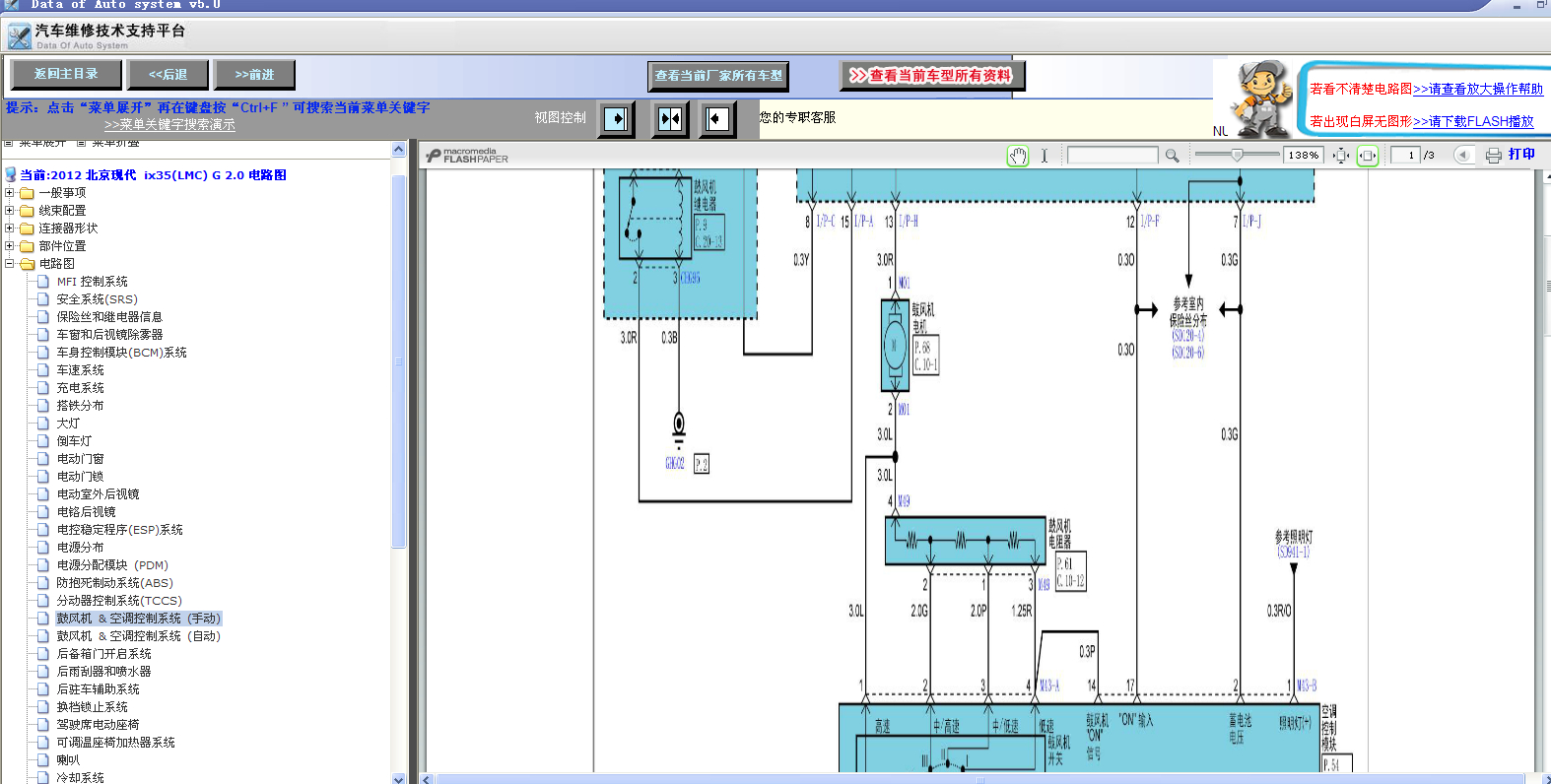Collapse the 电路图 folder
This screenshot has height=784, width=1551.
[10, 264]
